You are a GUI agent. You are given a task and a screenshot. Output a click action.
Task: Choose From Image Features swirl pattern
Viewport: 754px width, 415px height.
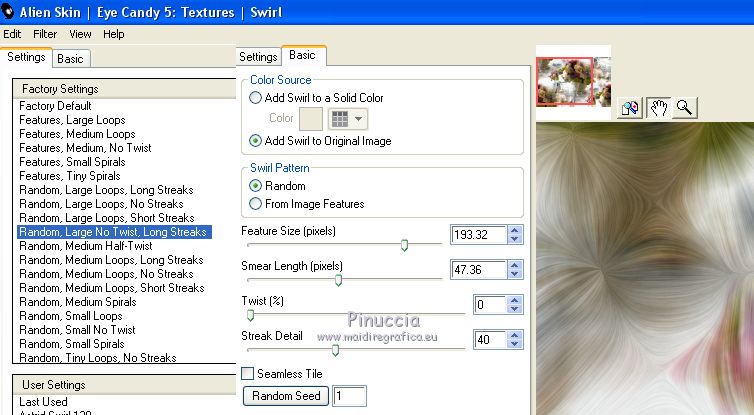pos(255,204)
